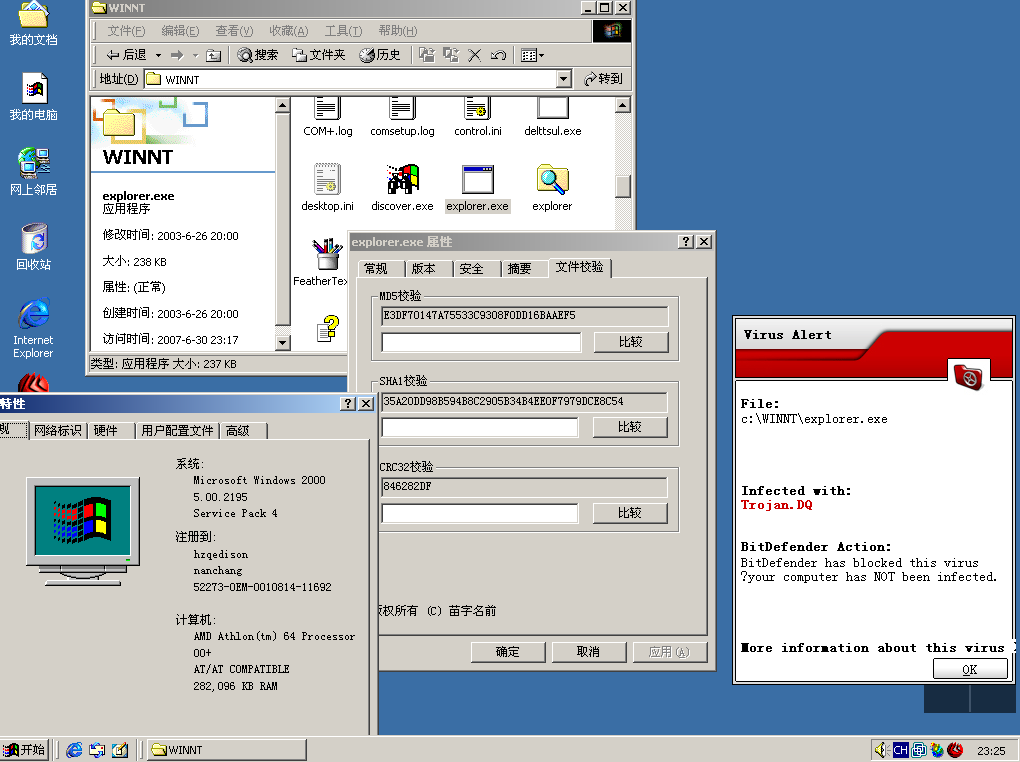Select the desktop.ini file

pos(327,187)
